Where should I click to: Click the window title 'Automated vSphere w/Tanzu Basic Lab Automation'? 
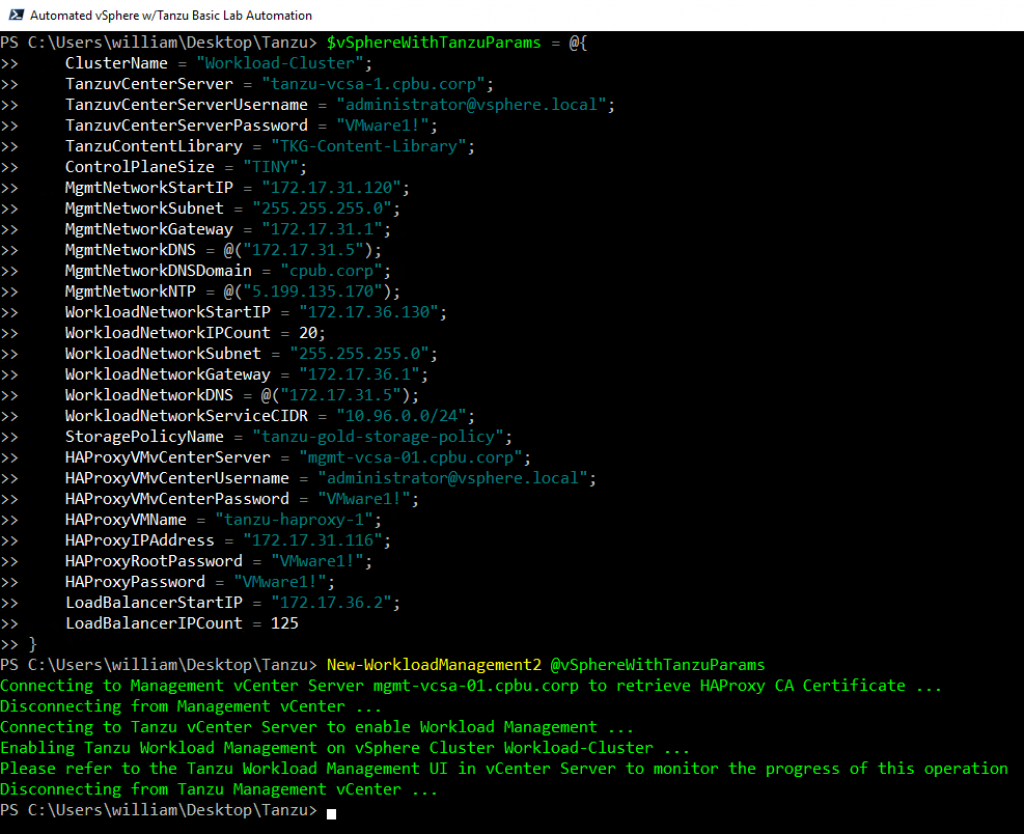point(171,15)
